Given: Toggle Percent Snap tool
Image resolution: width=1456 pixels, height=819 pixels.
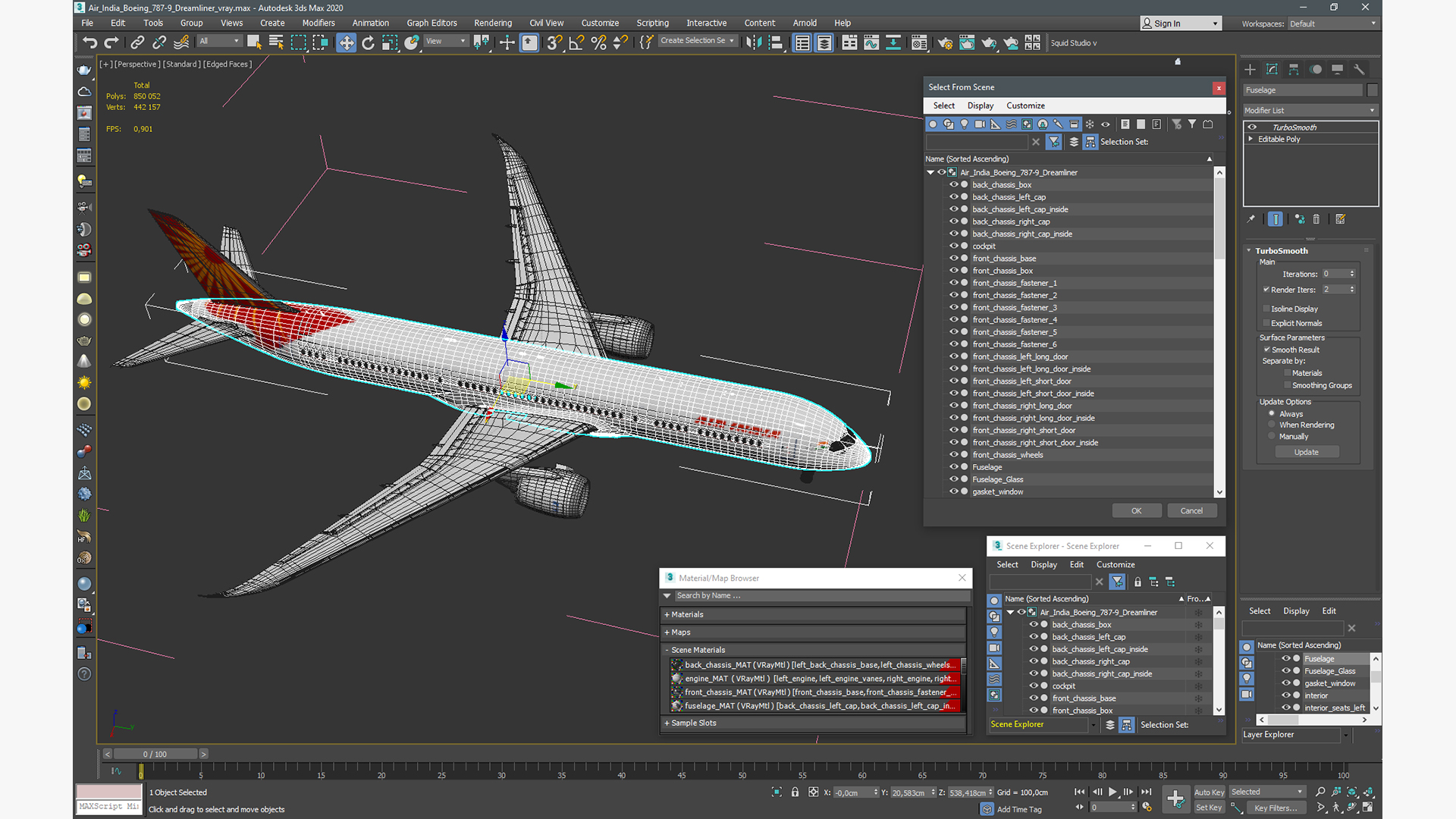Looking at the screenshot, I should 598,42.
